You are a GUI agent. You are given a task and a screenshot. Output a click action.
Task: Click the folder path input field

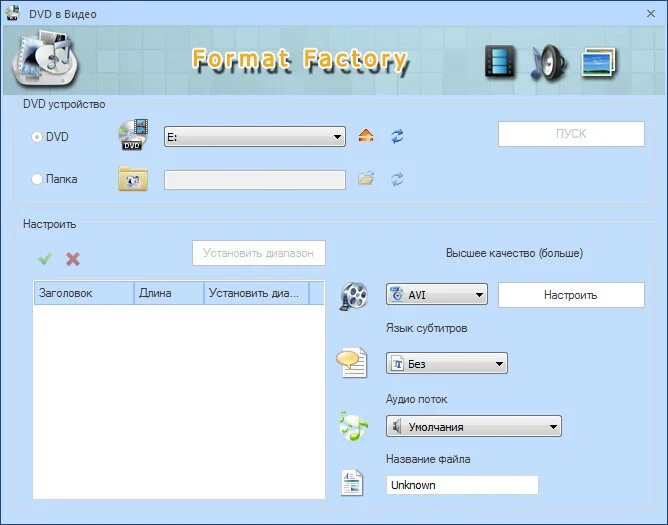click(255, 180)
